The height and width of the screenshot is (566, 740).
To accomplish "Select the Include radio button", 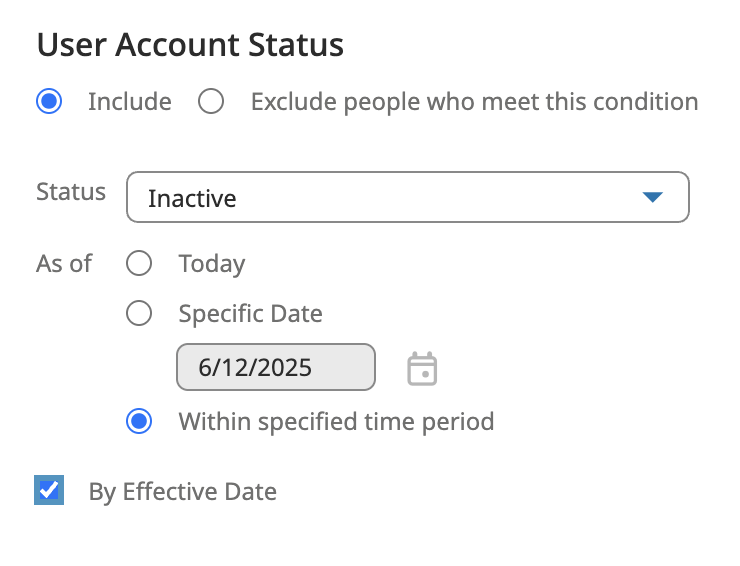I will pos(49,102).
